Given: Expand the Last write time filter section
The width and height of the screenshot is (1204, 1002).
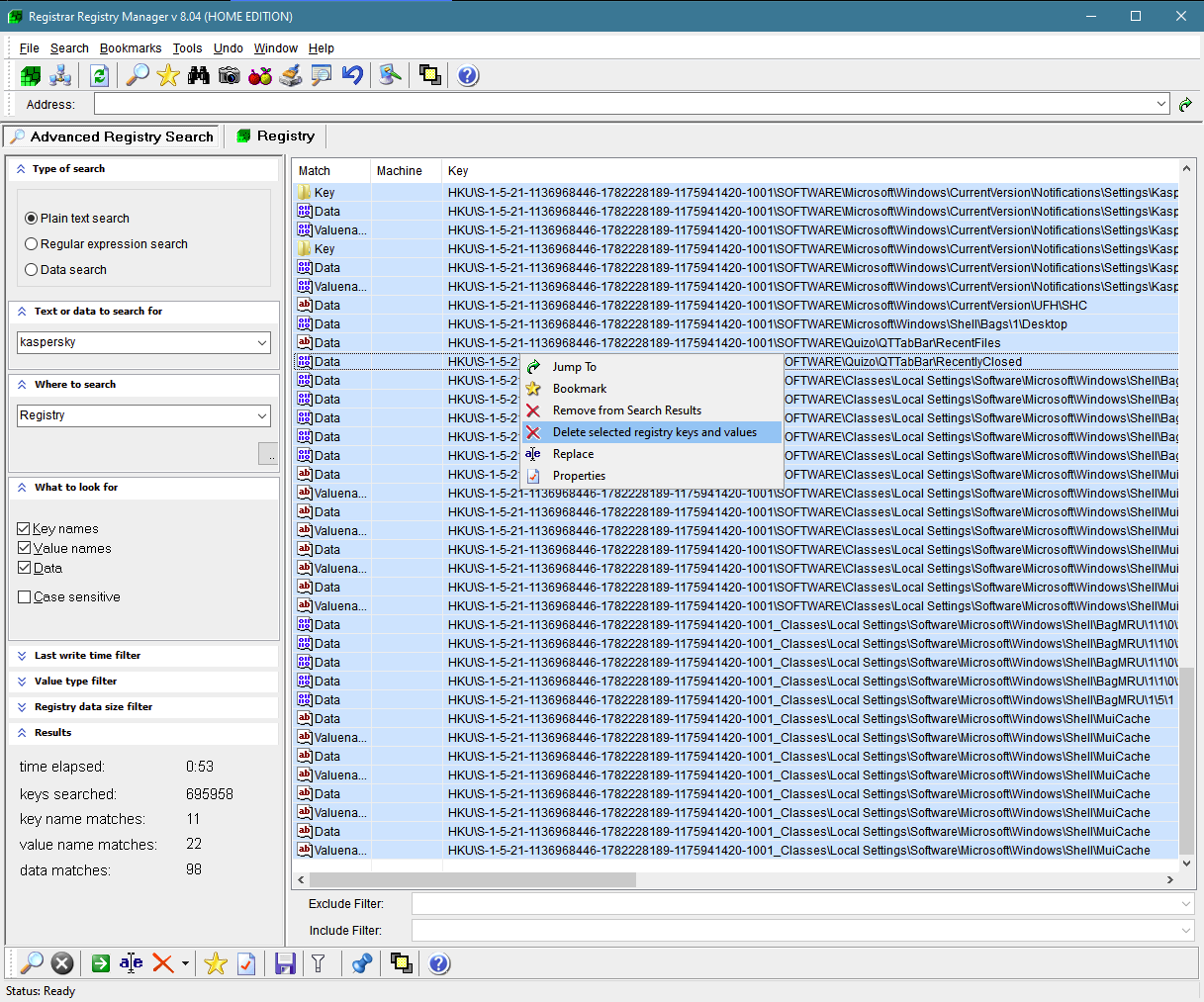Looking at the screenshot, I should (87, 656).
